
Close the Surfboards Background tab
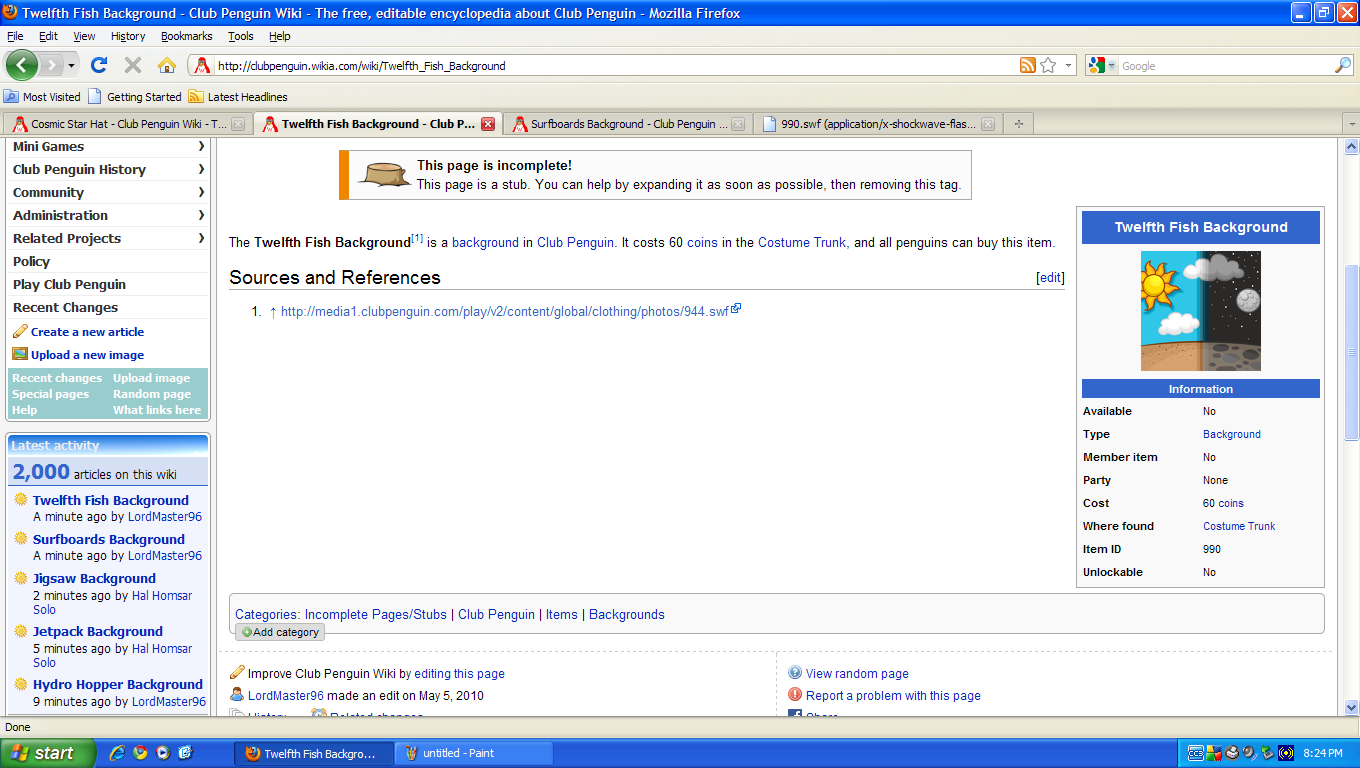coord(738,124)
